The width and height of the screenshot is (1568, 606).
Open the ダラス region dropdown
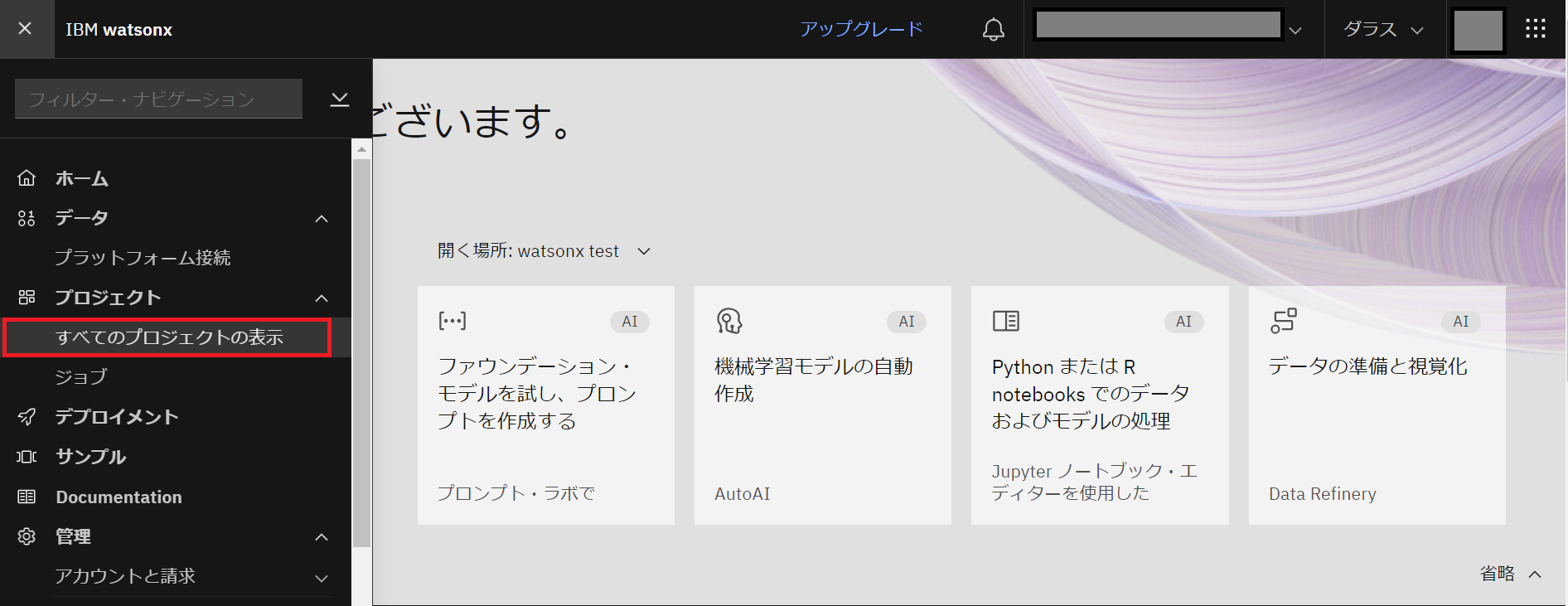tap(1383, 30)
